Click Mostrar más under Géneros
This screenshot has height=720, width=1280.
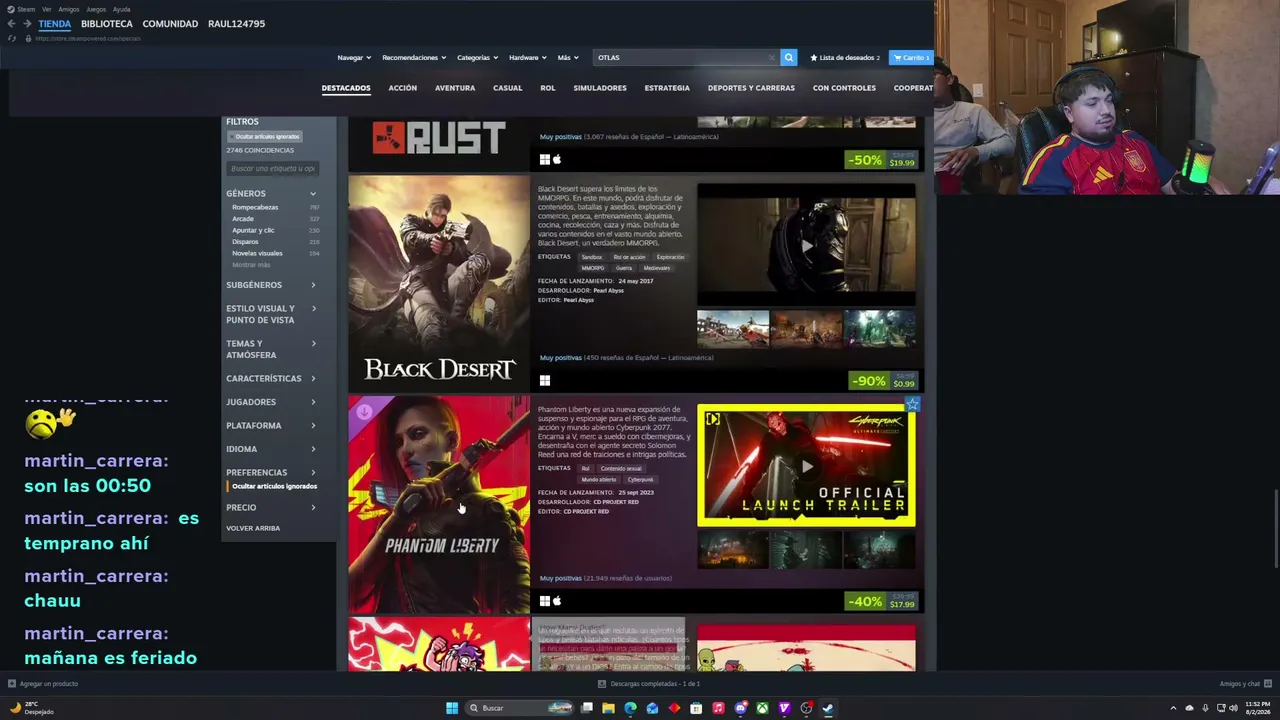click(x=251, y=265)
